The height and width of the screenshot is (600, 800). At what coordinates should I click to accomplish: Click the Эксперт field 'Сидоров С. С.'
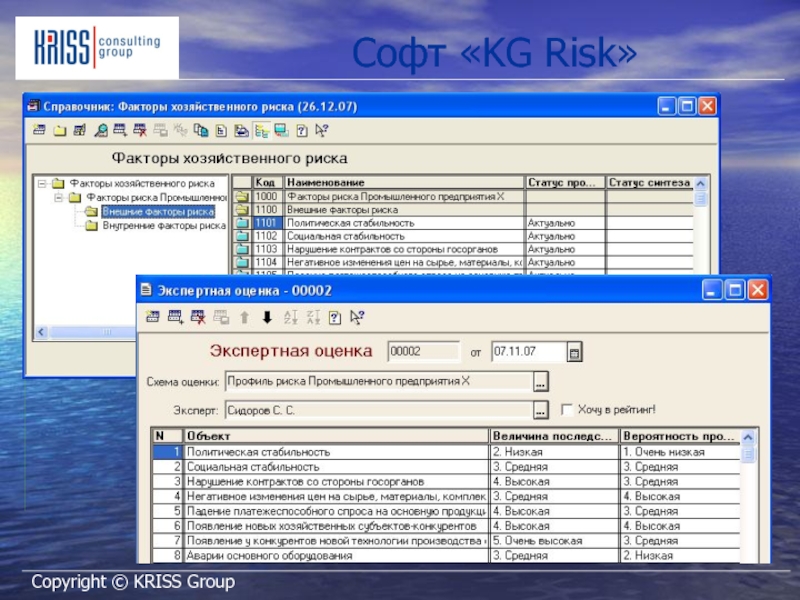tap(379, 410)
